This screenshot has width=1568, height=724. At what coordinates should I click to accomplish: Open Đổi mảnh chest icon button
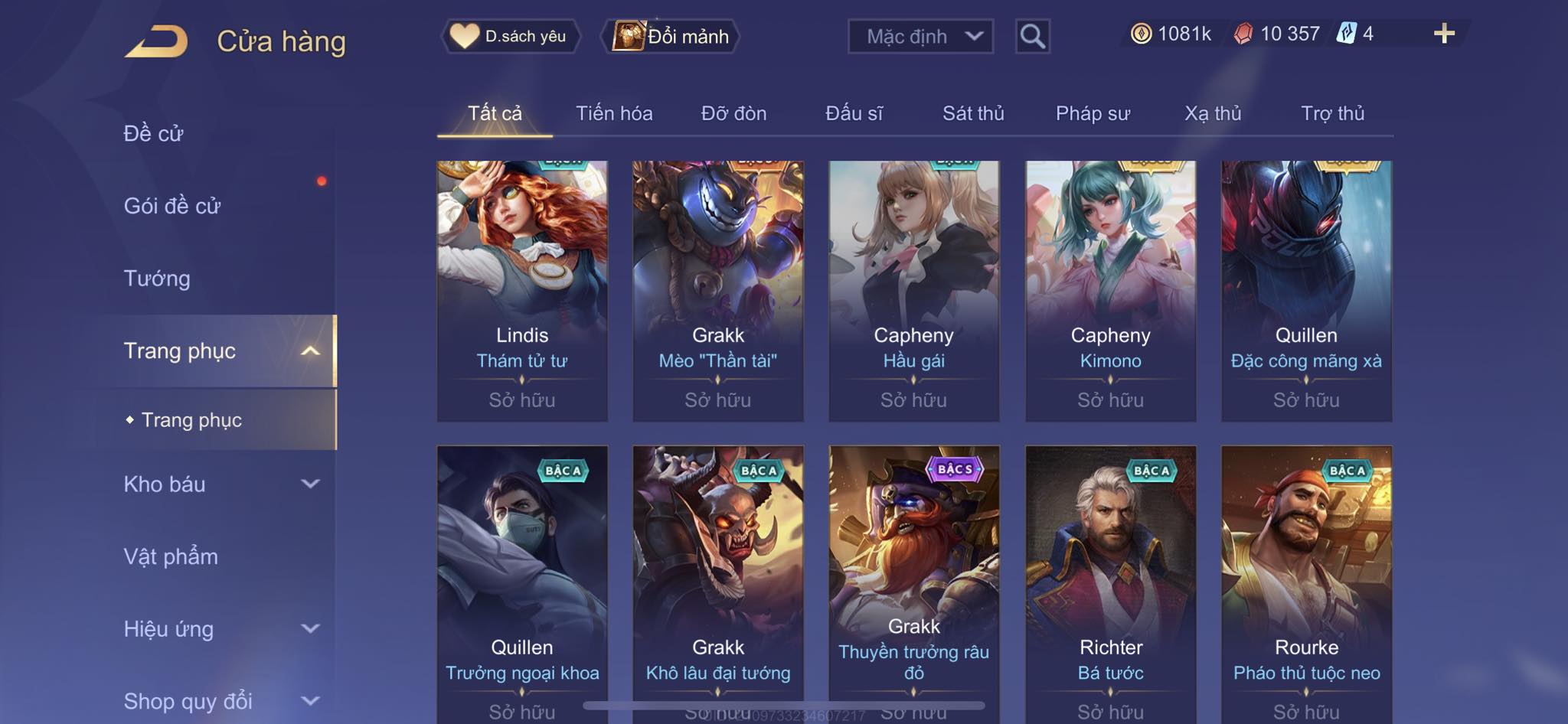[x=671, y=36]
